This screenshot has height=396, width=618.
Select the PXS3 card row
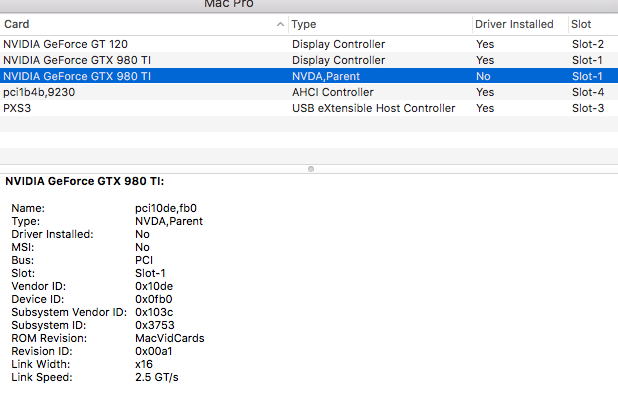pos(309,108)
